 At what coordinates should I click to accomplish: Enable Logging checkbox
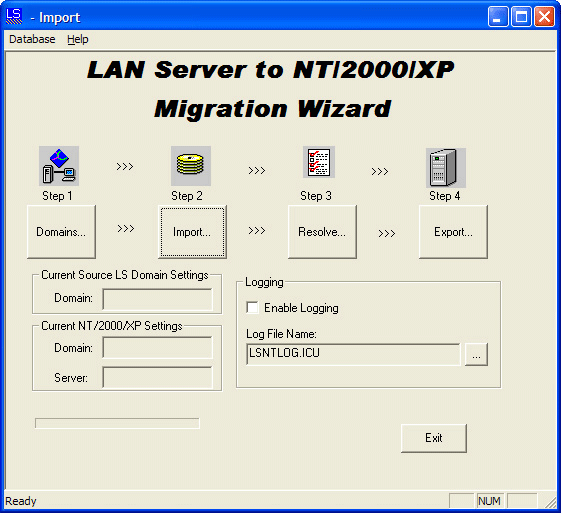(252, 308)
